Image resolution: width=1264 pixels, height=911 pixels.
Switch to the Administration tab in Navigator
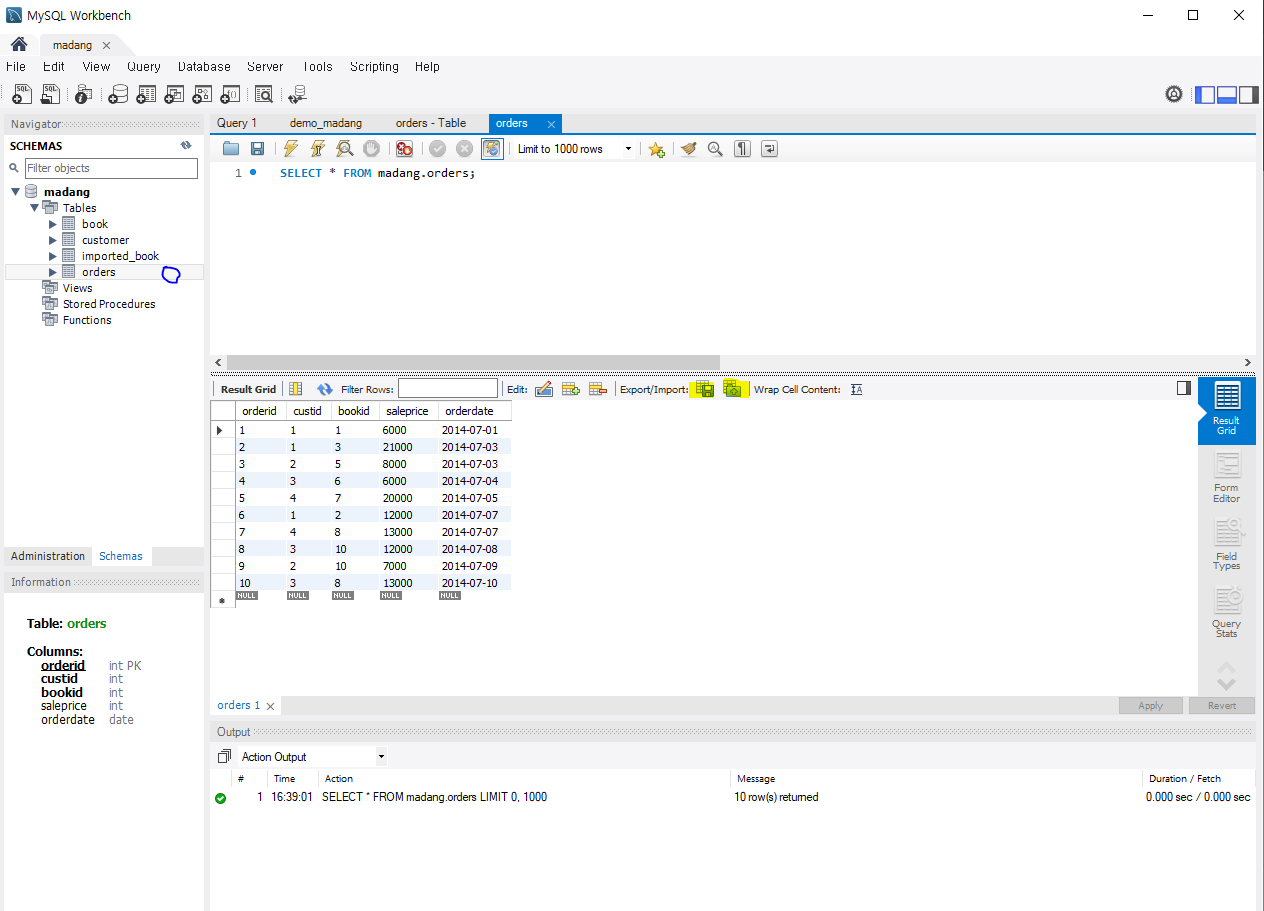tap(48, 556)
